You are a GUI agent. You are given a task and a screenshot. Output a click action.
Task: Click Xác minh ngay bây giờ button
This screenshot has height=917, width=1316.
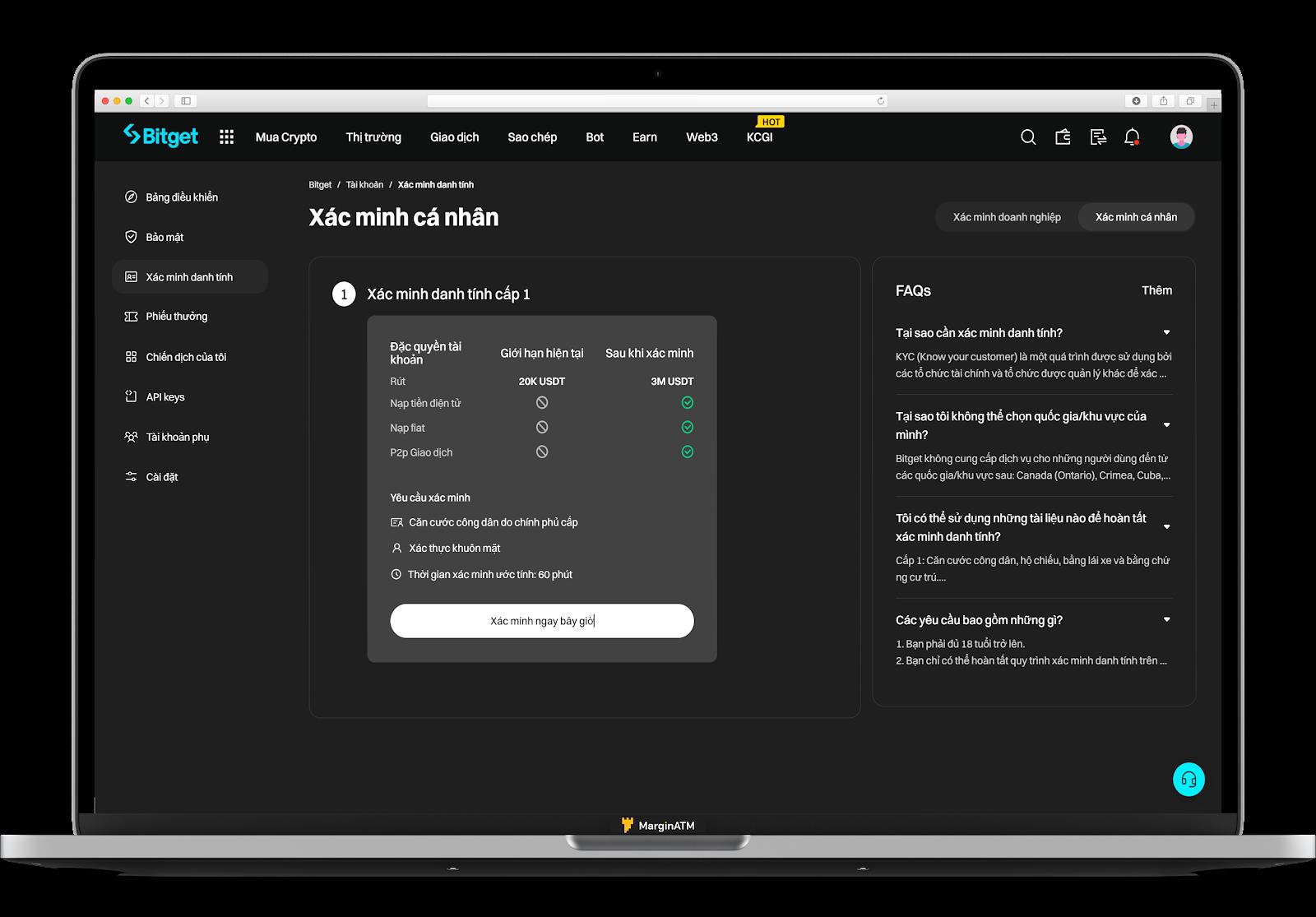pos(542,621)
